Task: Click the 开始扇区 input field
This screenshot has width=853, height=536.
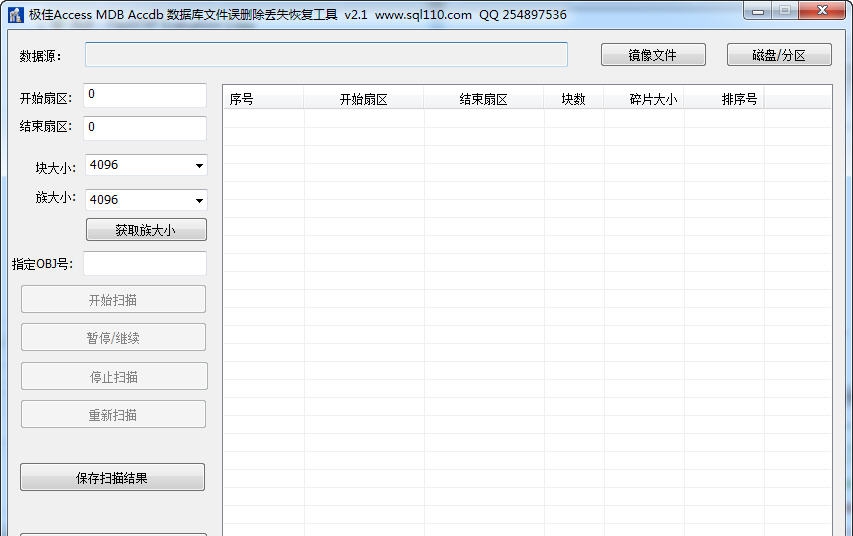Action: tap(145, 95)
